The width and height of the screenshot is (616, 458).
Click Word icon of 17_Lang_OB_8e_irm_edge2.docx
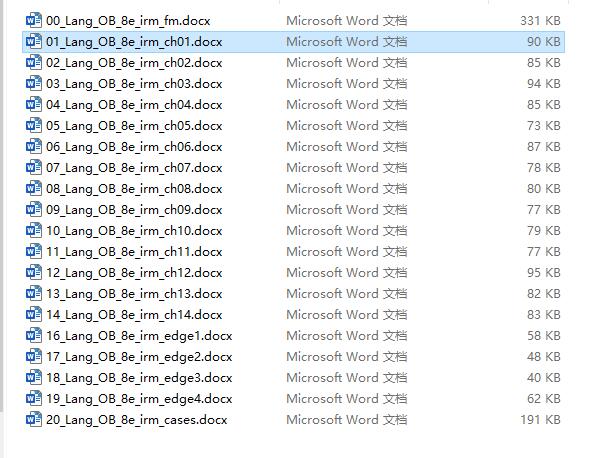pos(34,356)
